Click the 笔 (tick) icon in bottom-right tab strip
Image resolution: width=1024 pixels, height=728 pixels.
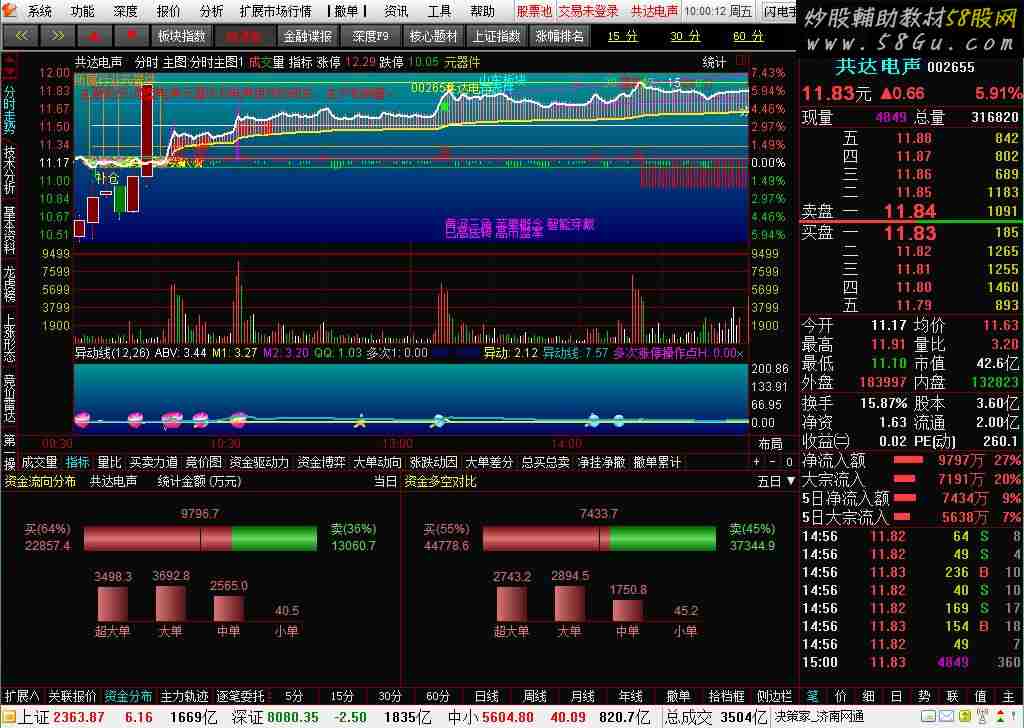pos(813,696)
